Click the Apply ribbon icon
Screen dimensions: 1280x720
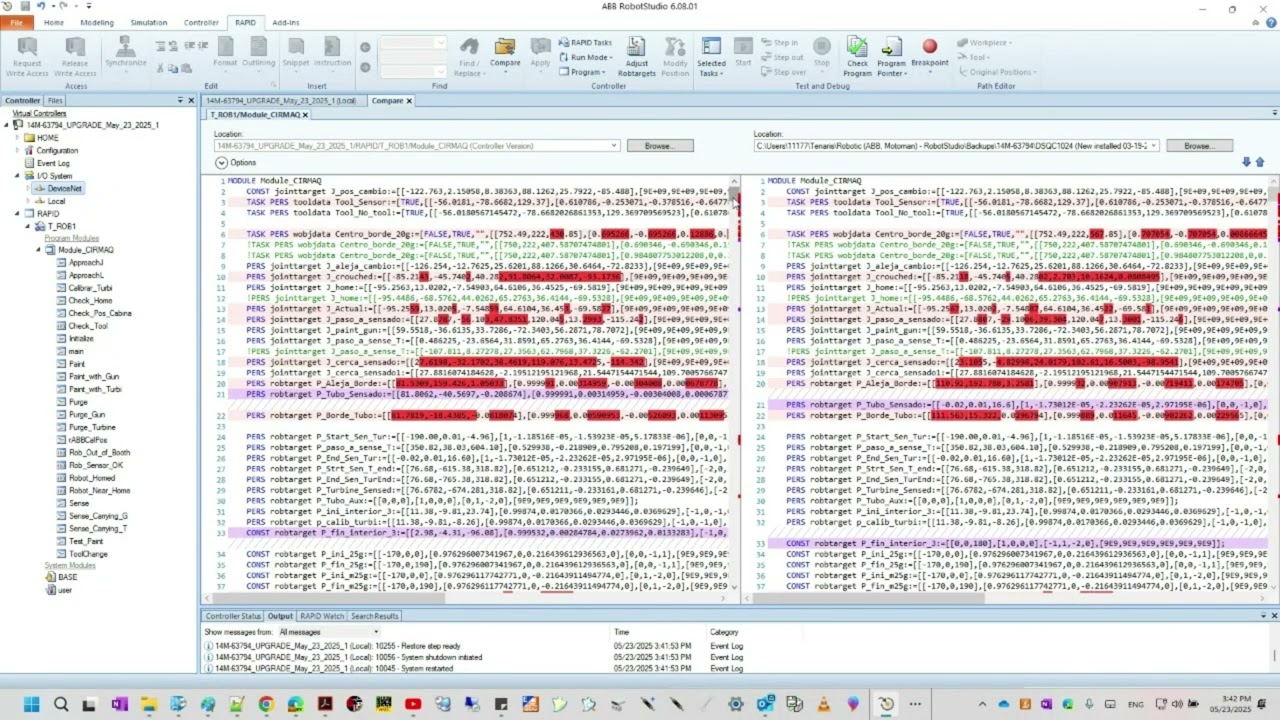[540, 46]
